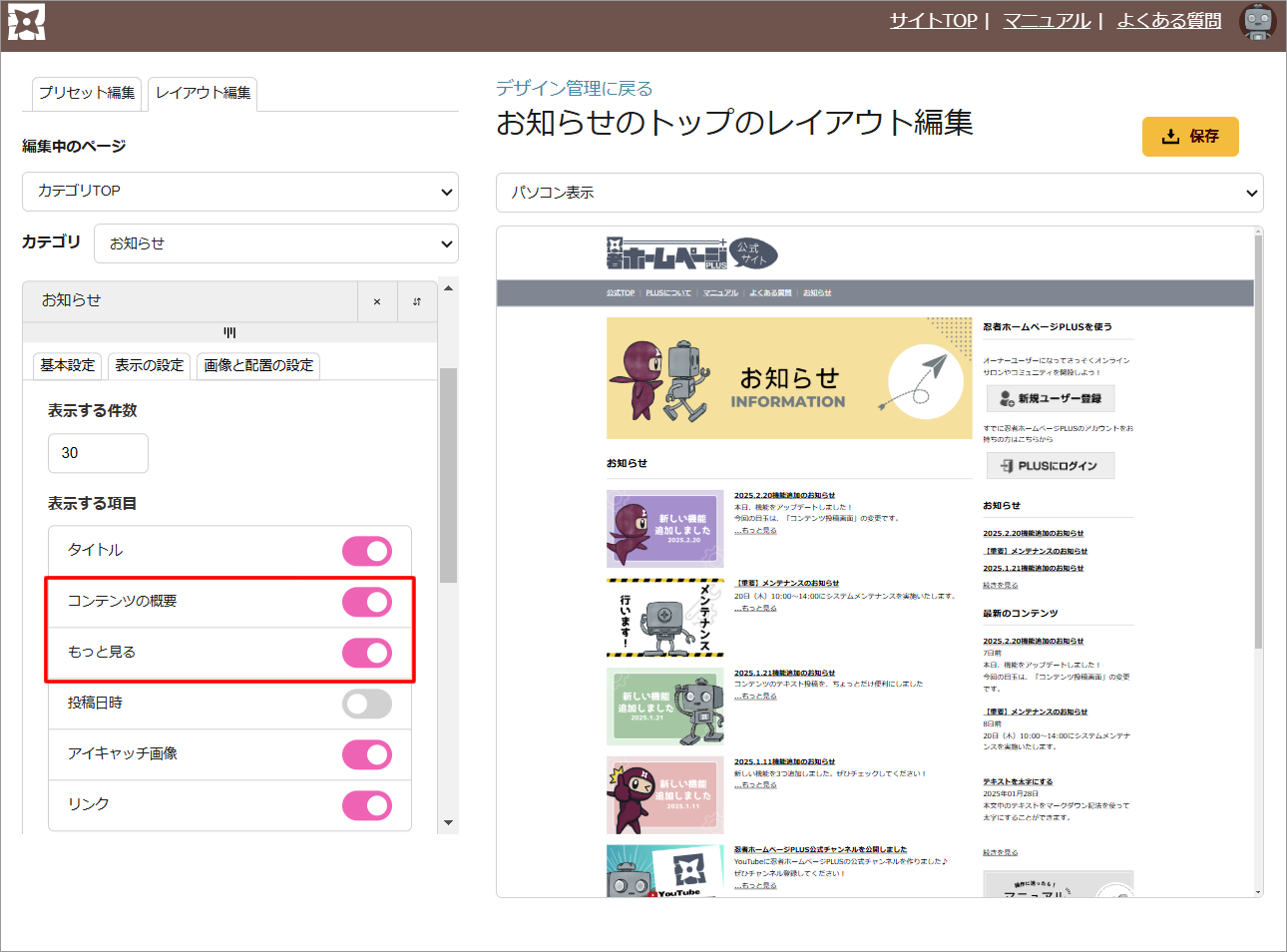Expand the カテゴリ お知らせ dropdown
The width and height of the screenshot is (1287, 952).
click(275, 243)
